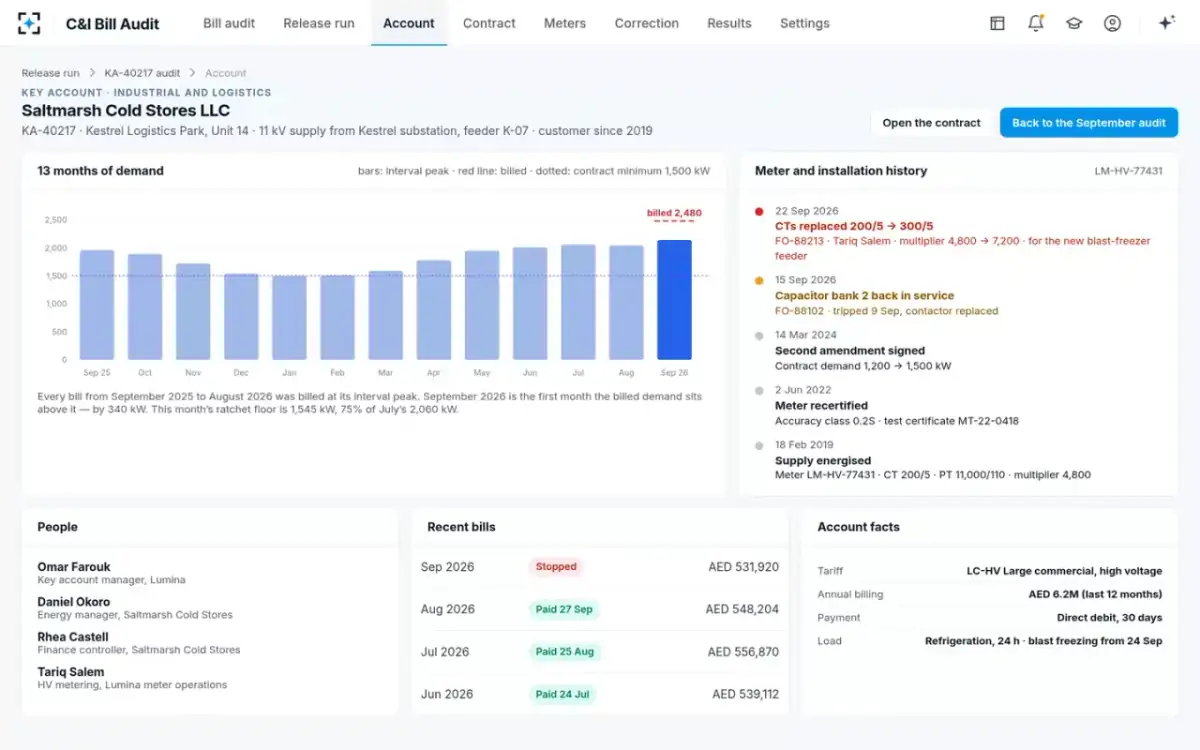This screenshot has height=750, width=1200.
Task: Open the Meter recertified event
Action: click(x=821, y=406)
